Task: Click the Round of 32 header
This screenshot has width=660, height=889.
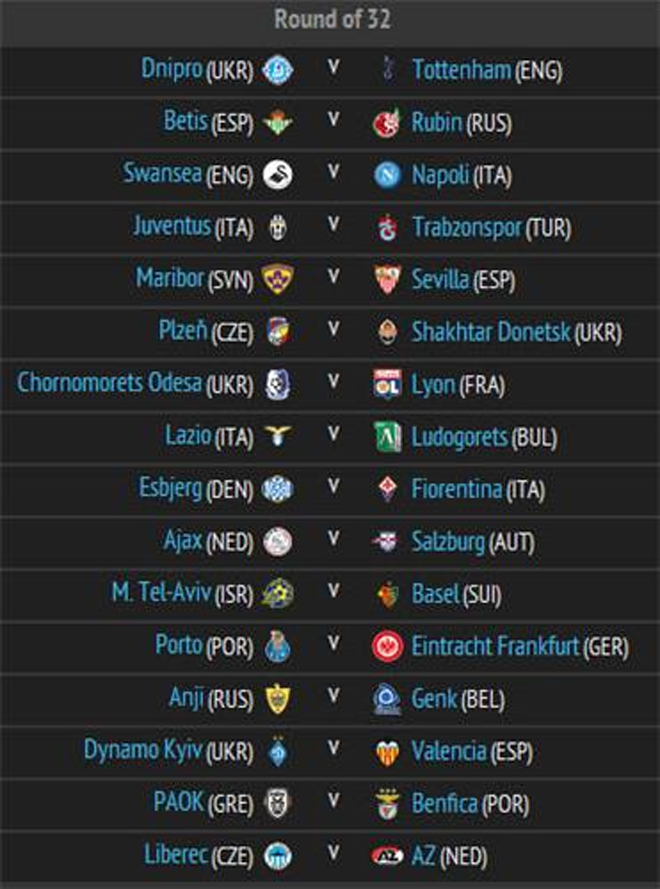Action: 332,20
